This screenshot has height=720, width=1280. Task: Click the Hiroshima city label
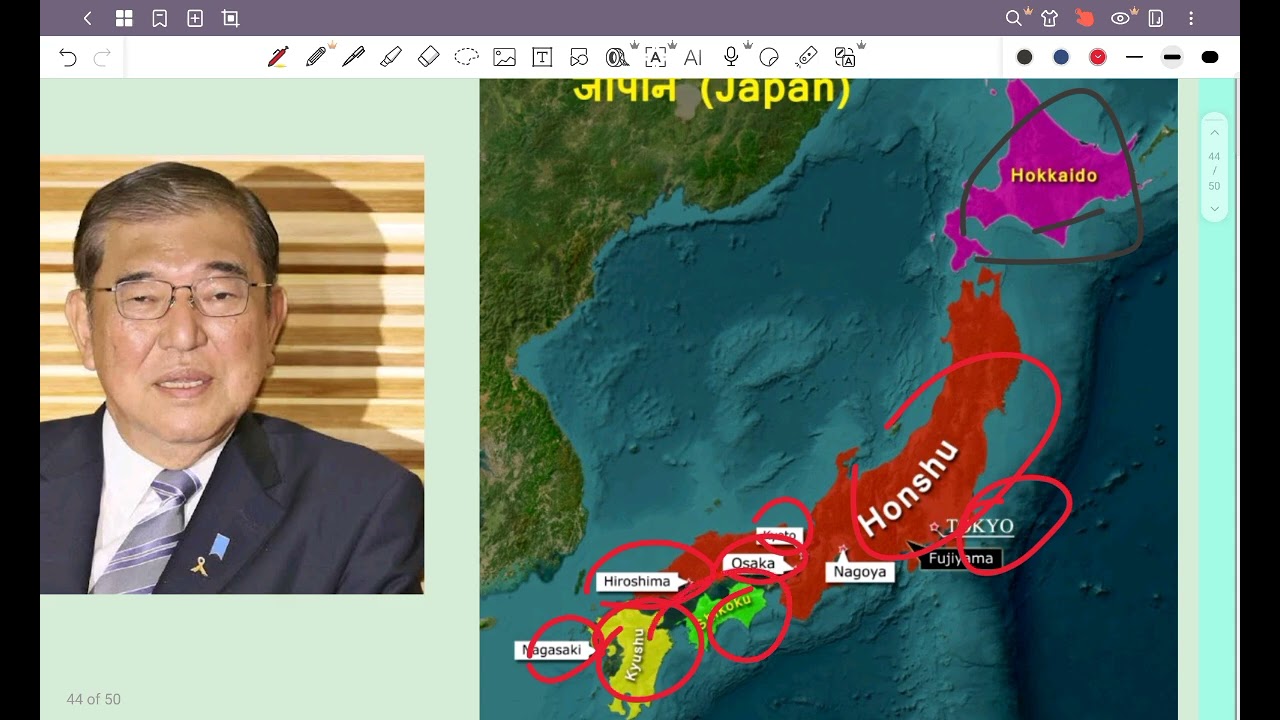(637, 581)
